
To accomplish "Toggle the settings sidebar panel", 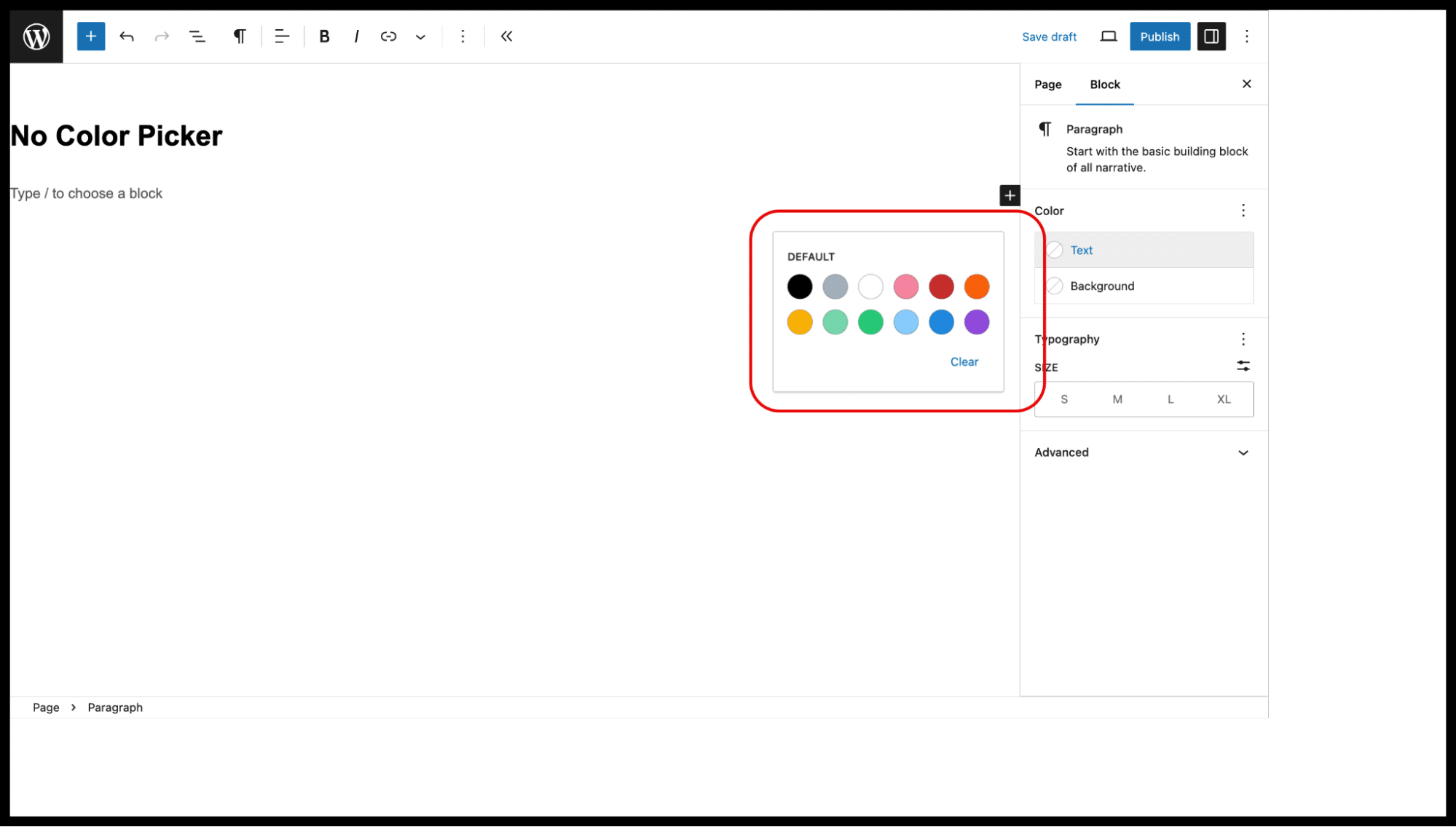I will [x=1212, y=36].
